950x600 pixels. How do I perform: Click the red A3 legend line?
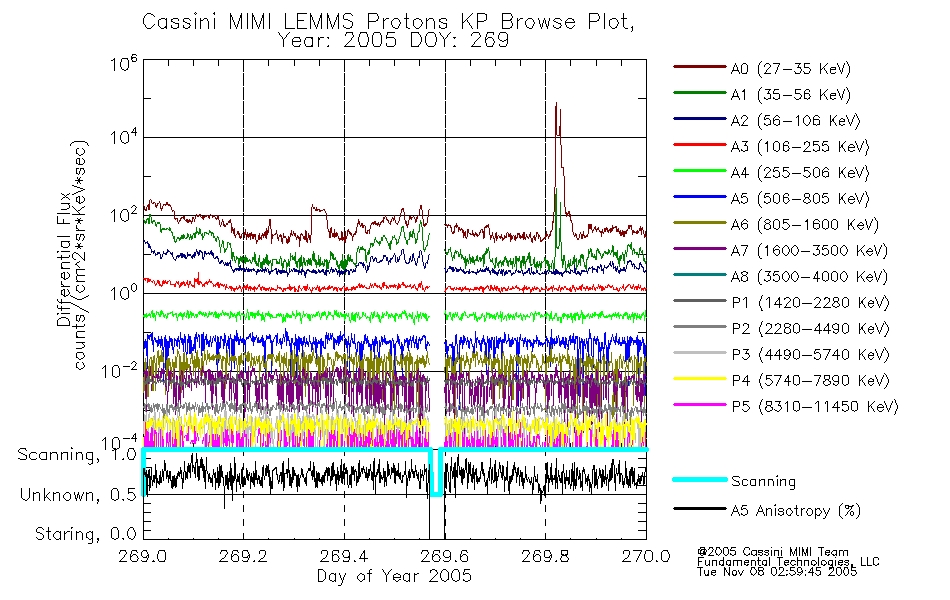tap(700, 145)
